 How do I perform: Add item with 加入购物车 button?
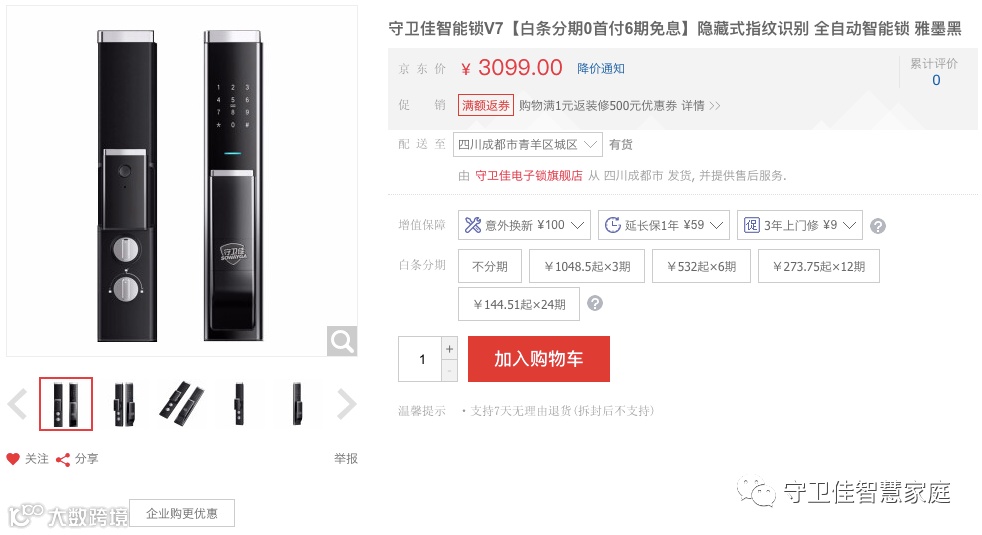539,359
